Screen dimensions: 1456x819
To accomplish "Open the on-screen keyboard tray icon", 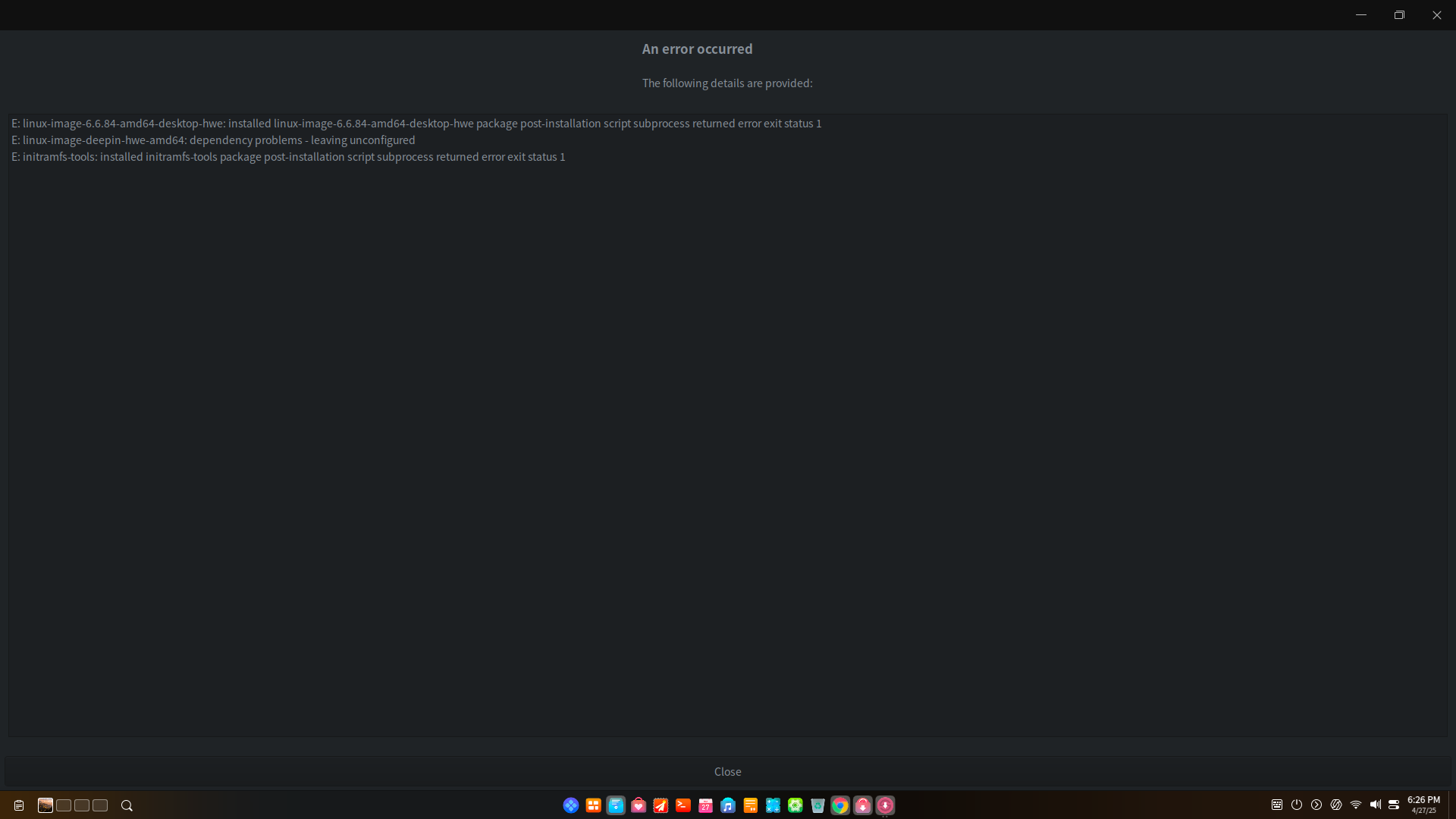I will pos(1277,805).
